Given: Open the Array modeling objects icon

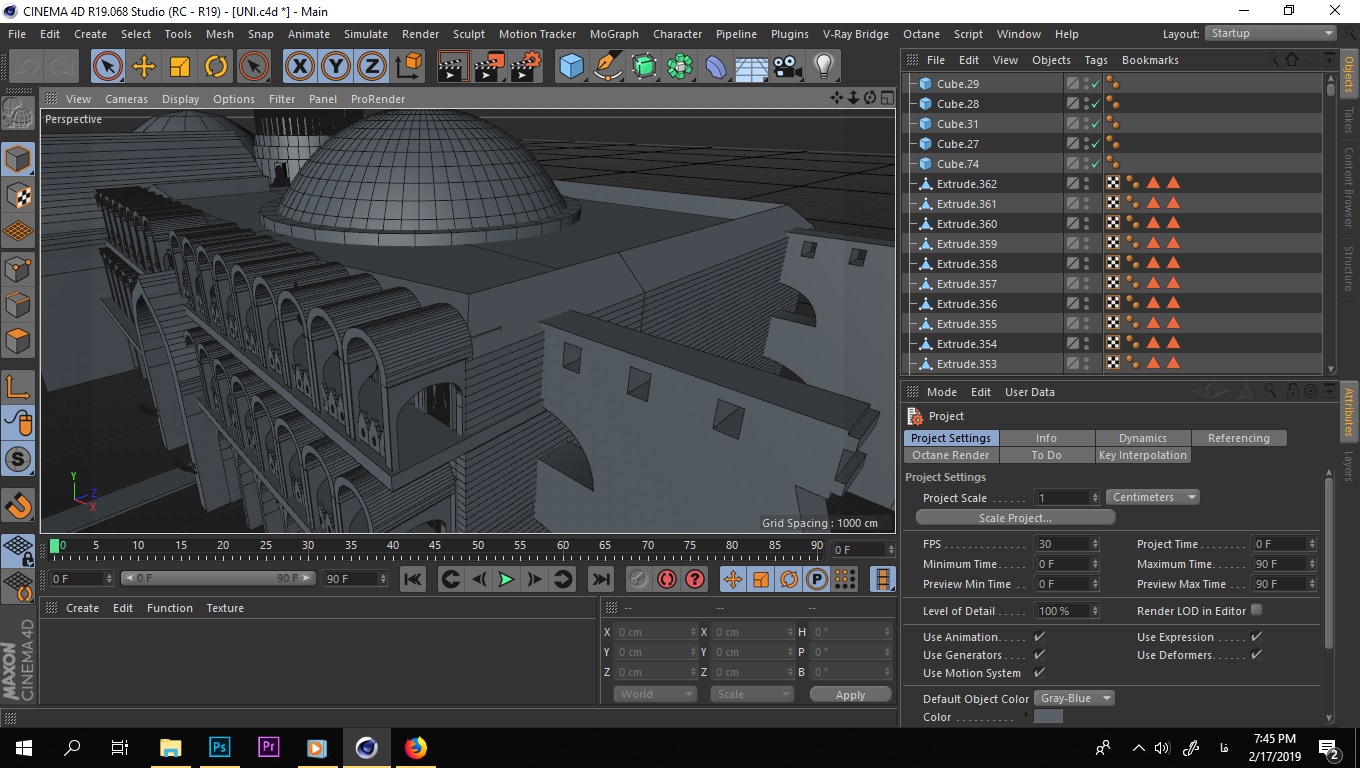Looking at the screenshot, I should click(x=680, y=67).
